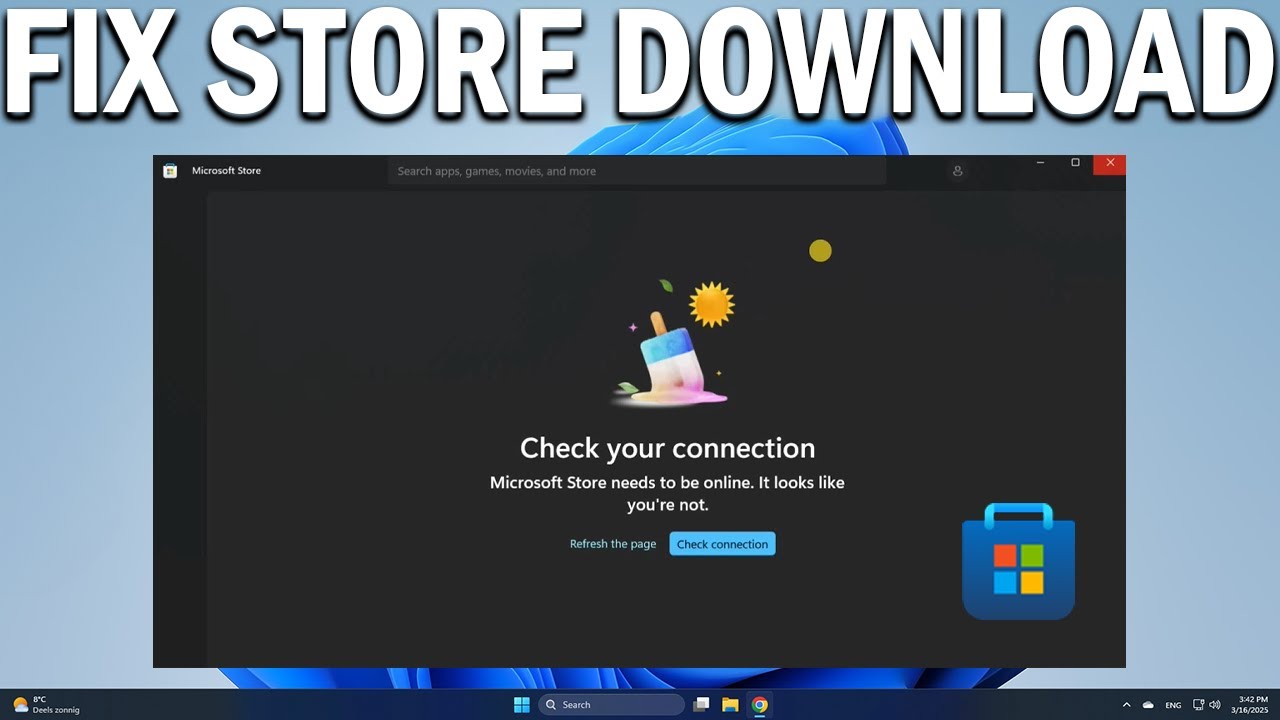The image size is (1280, 720).
Task: Click the volume speaker tray icon
Action: (1215, 705)
